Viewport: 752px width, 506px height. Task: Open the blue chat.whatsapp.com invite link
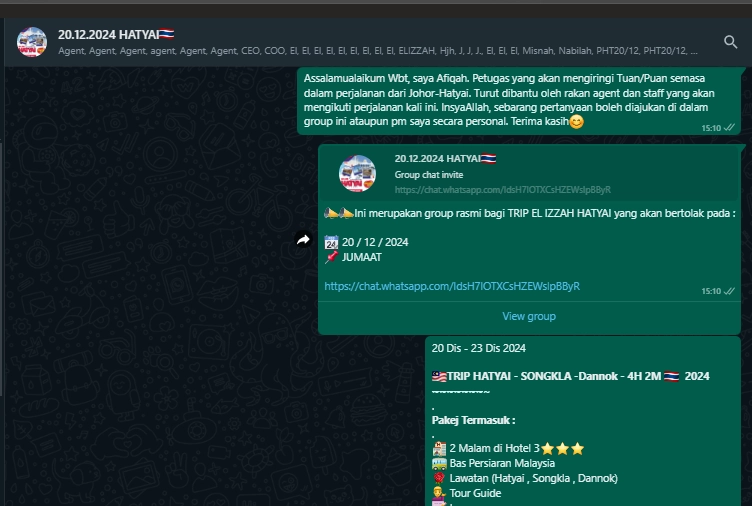coord(452,286)
